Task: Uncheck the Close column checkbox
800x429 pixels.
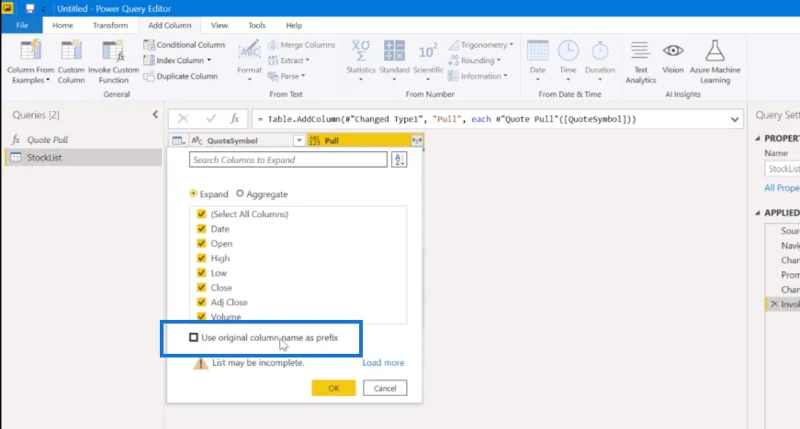Action: click(201, 287)
